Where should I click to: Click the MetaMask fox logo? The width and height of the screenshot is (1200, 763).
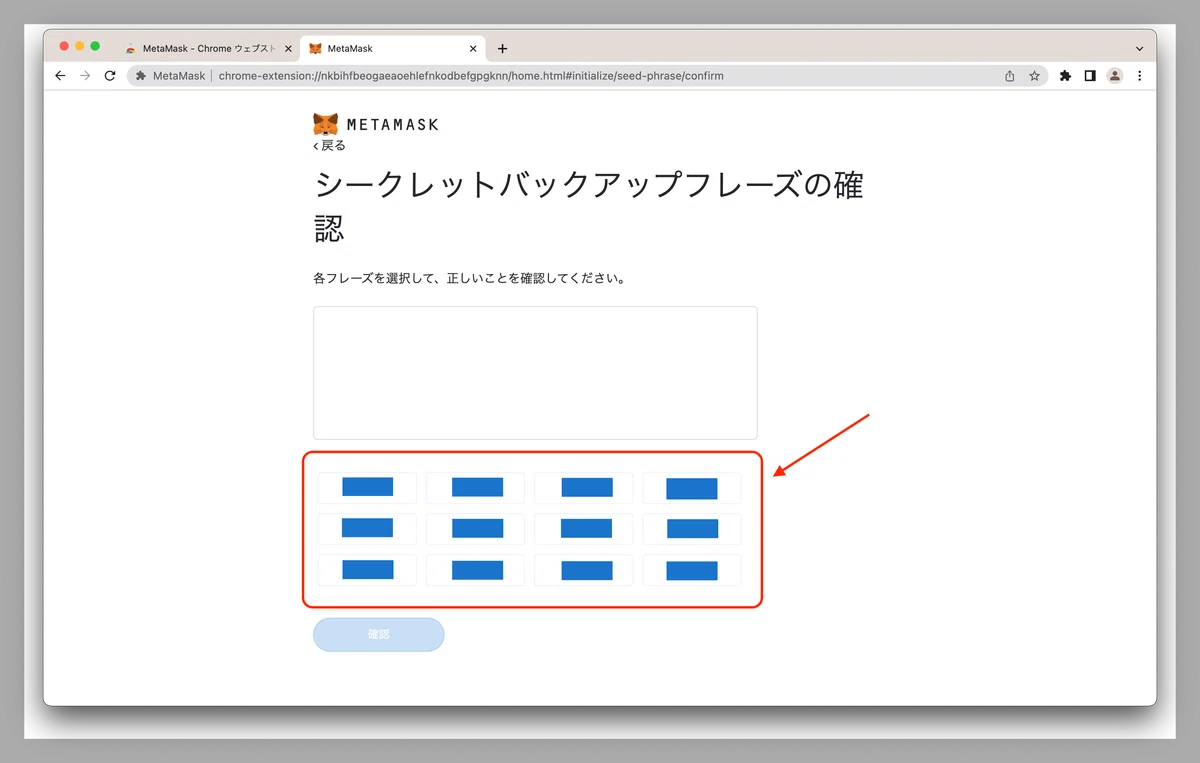coord(325,124)
